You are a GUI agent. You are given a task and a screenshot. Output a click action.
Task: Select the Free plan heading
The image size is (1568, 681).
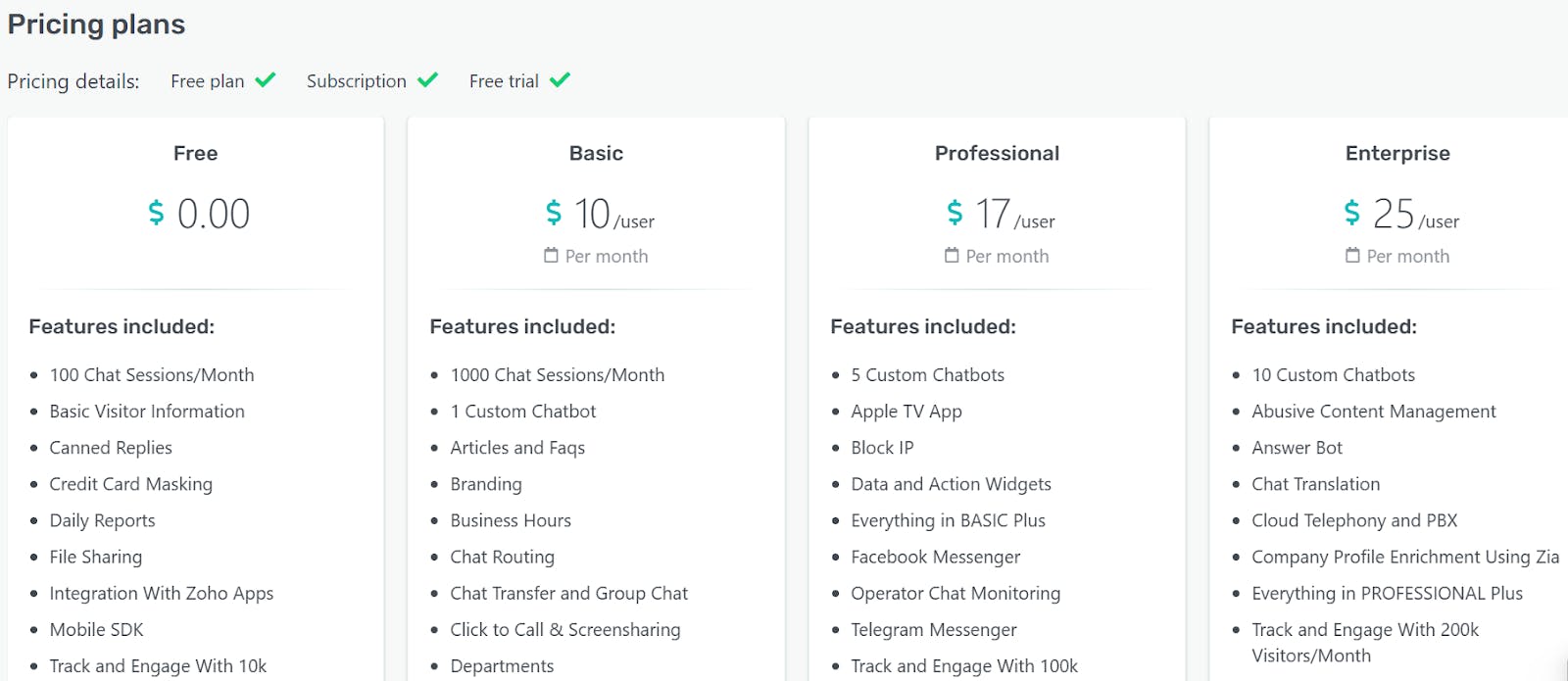[196, 153]
